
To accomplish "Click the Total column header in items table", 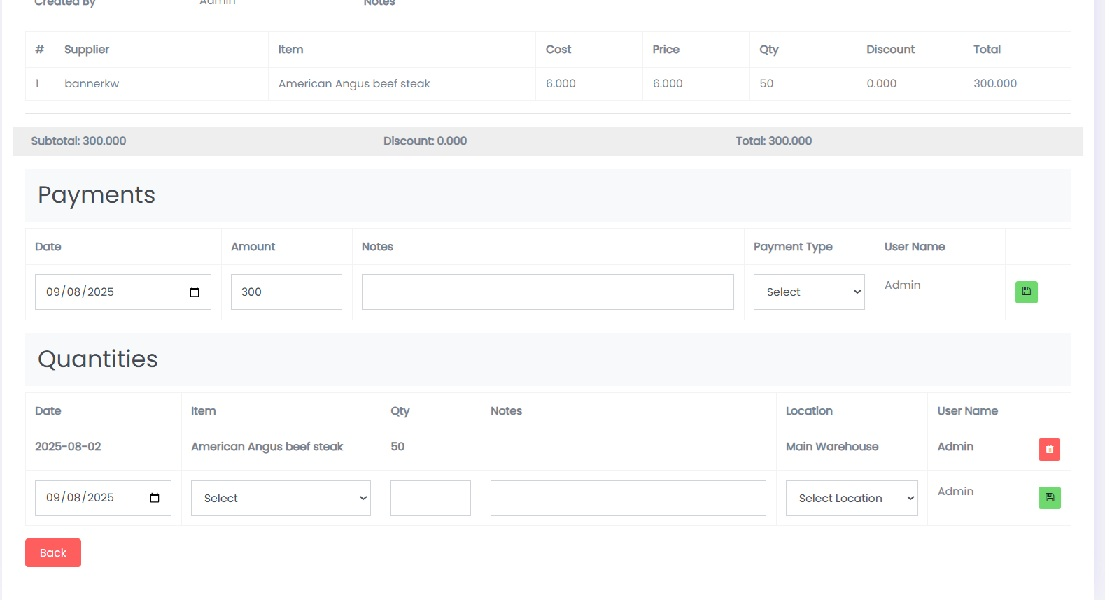I will tap(986, 49).
